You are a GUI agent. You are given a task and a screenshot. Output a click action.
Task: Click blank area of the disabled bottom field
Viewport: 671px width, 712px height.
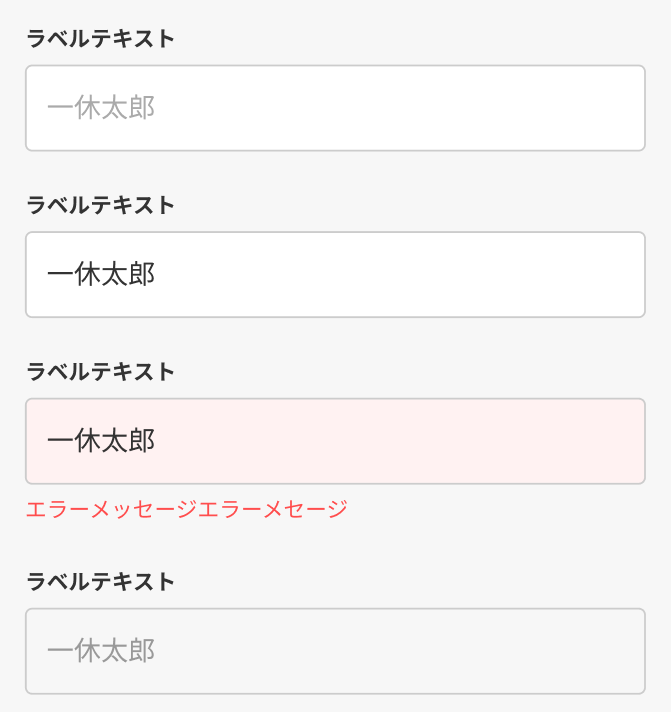click(x=400, y=651)
